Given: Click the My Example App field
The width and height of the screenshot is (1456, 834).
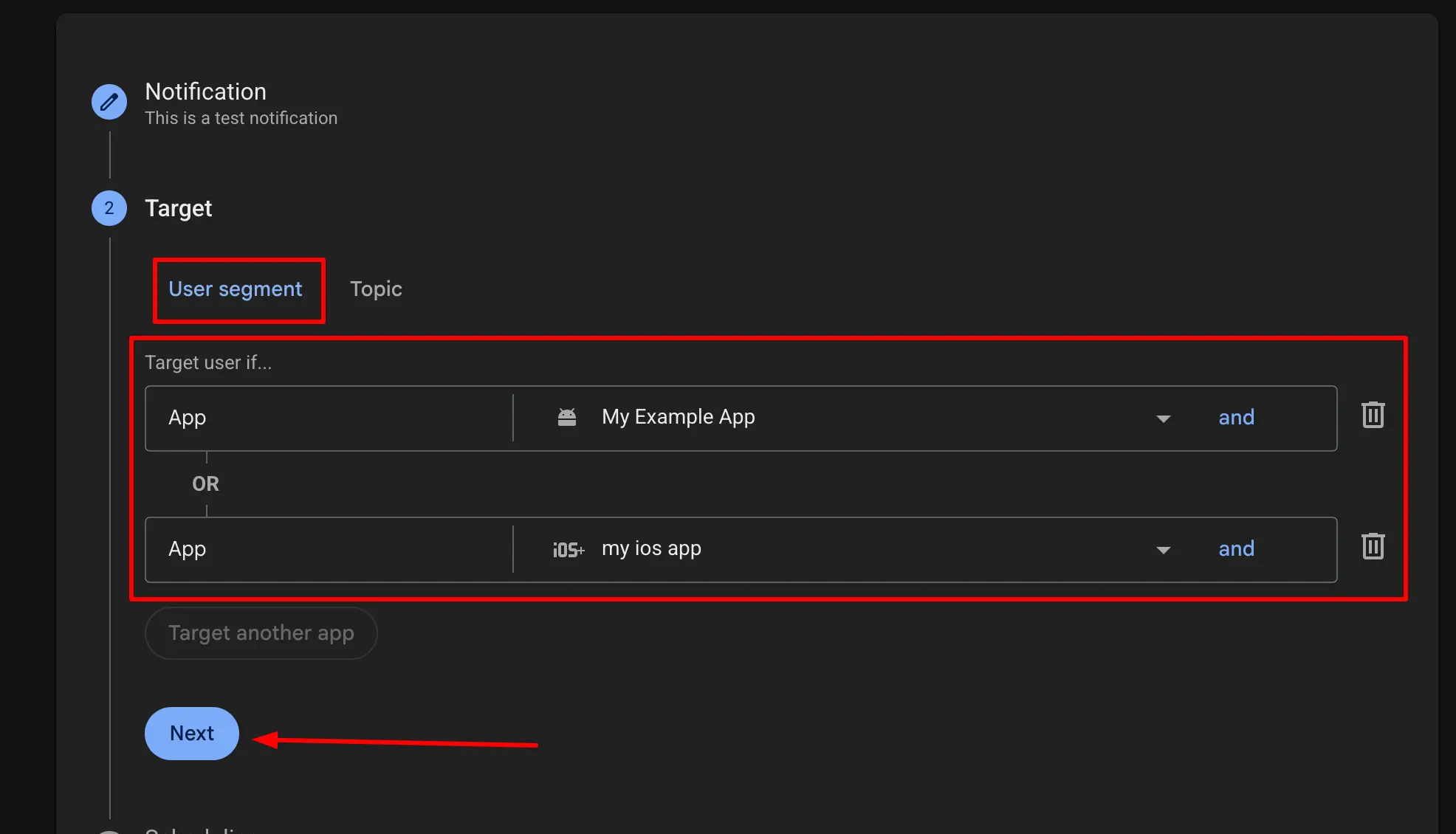Looking at the screenshot, I should click(x=812, y=417).
